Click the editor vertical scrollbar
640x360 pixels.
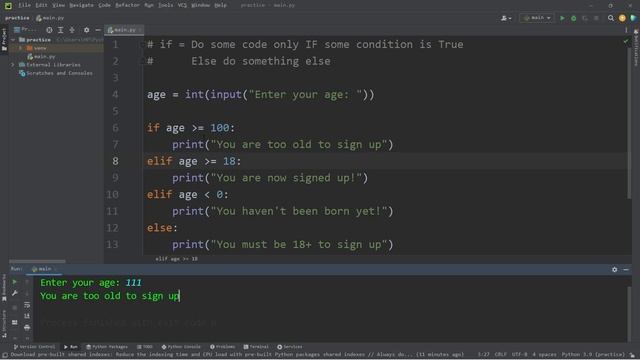629,122
